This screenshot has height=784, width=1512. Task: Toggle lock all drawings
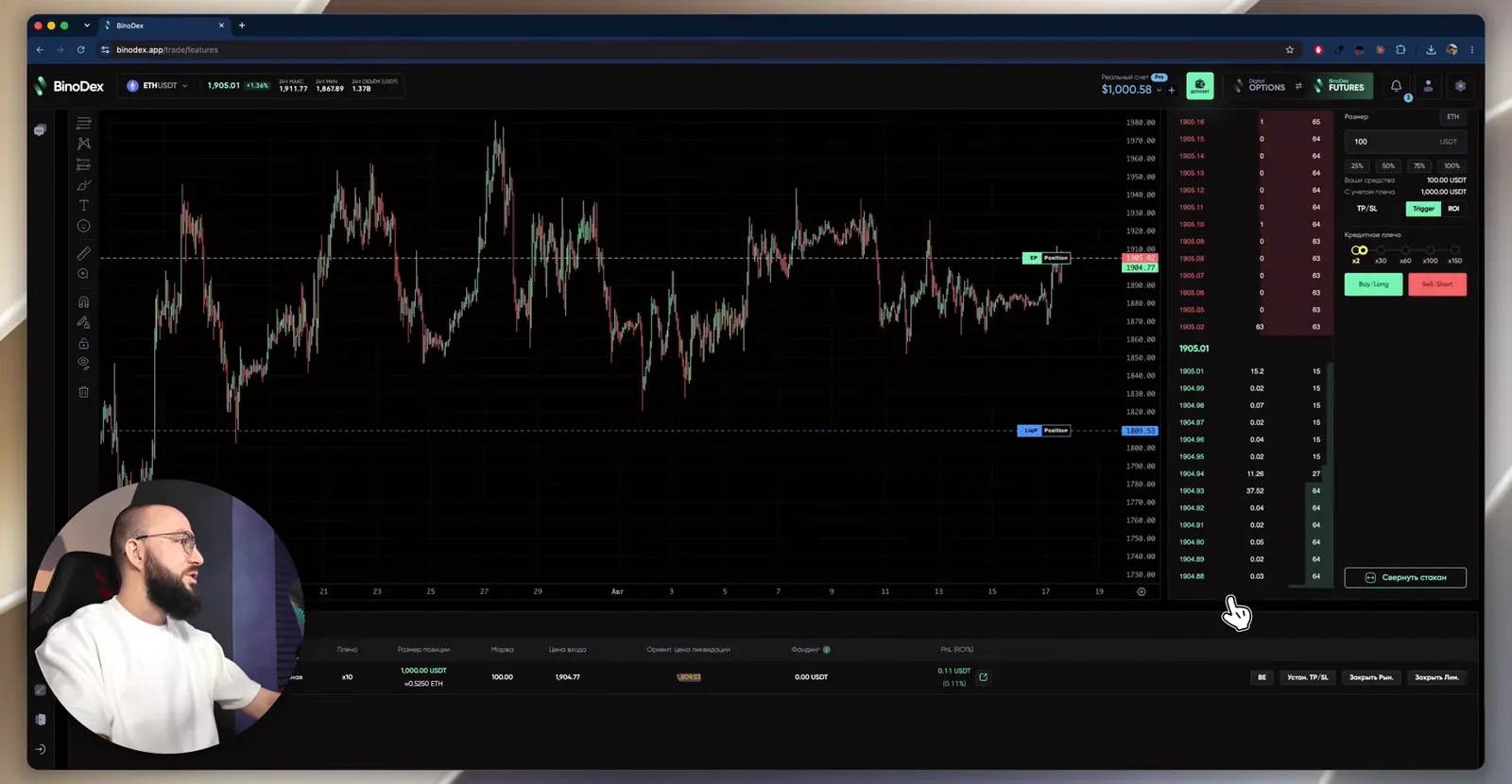coord(84,344)
